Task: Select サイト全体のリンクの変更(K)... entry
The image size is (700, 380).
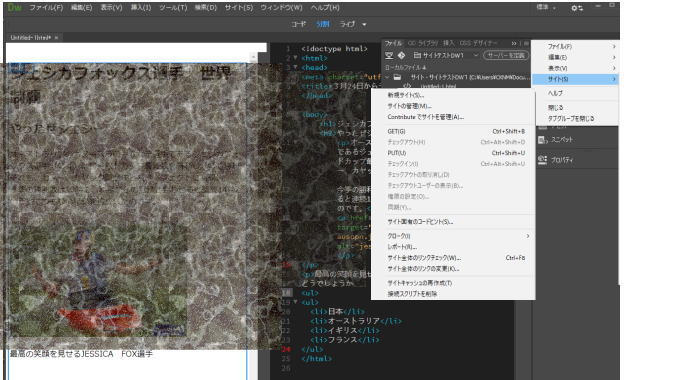Action: pyautogui.click(x=453, y=269)
